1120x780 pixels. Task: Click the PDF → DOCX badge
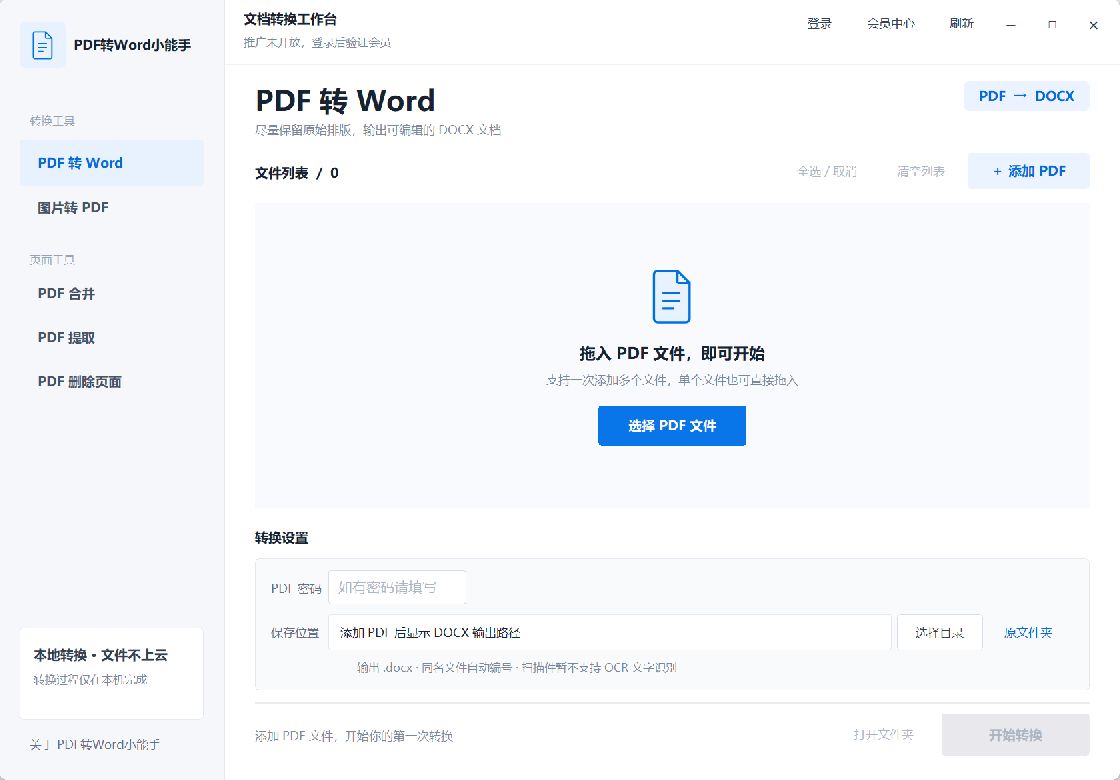(x=1026, y=96)
